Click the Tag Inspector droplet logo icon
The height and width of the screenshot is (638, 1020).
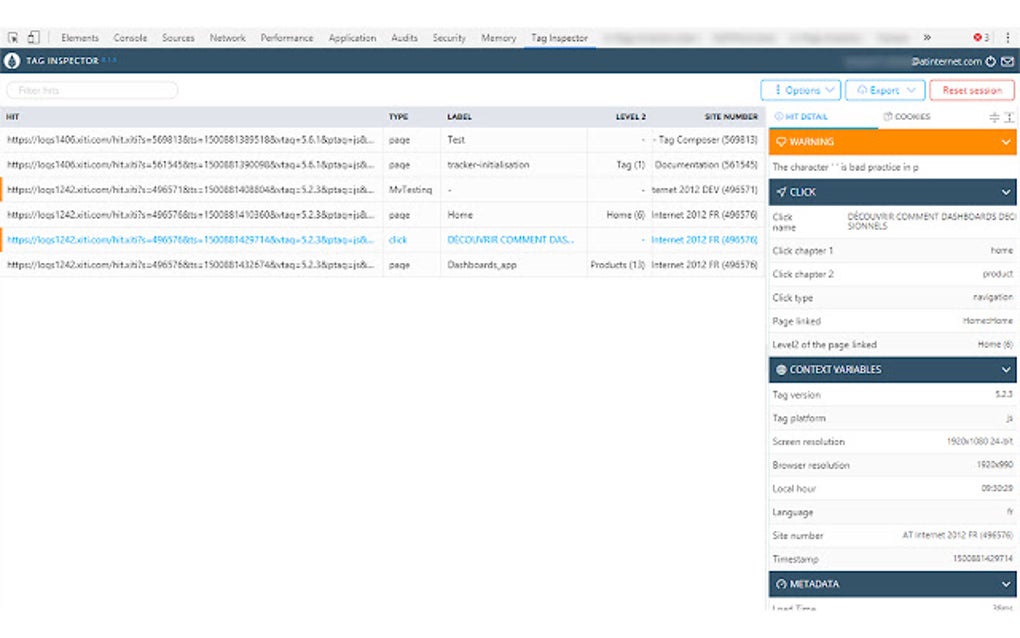[x=12, y=60]
